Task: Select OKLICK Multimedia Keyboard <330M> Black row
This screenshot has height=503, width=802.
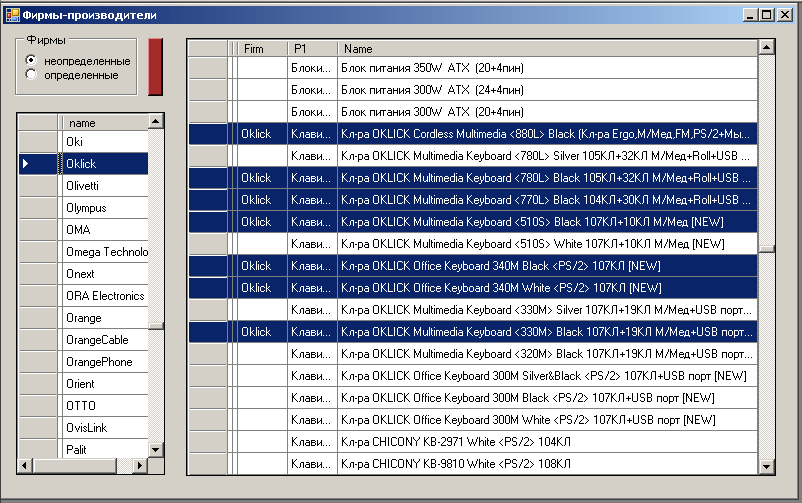Action: click(473, 332)
